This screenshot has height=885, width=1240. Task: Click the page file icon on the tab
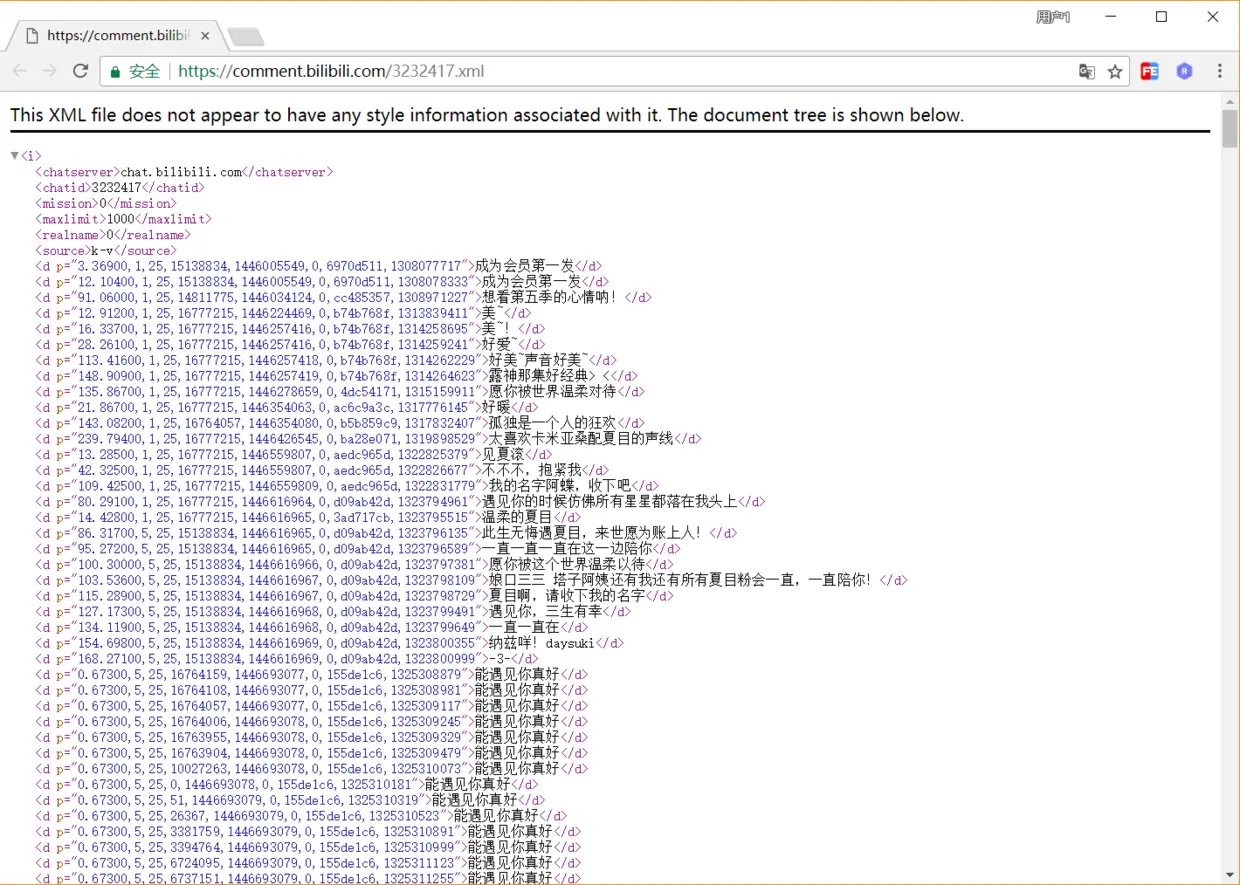32,35
